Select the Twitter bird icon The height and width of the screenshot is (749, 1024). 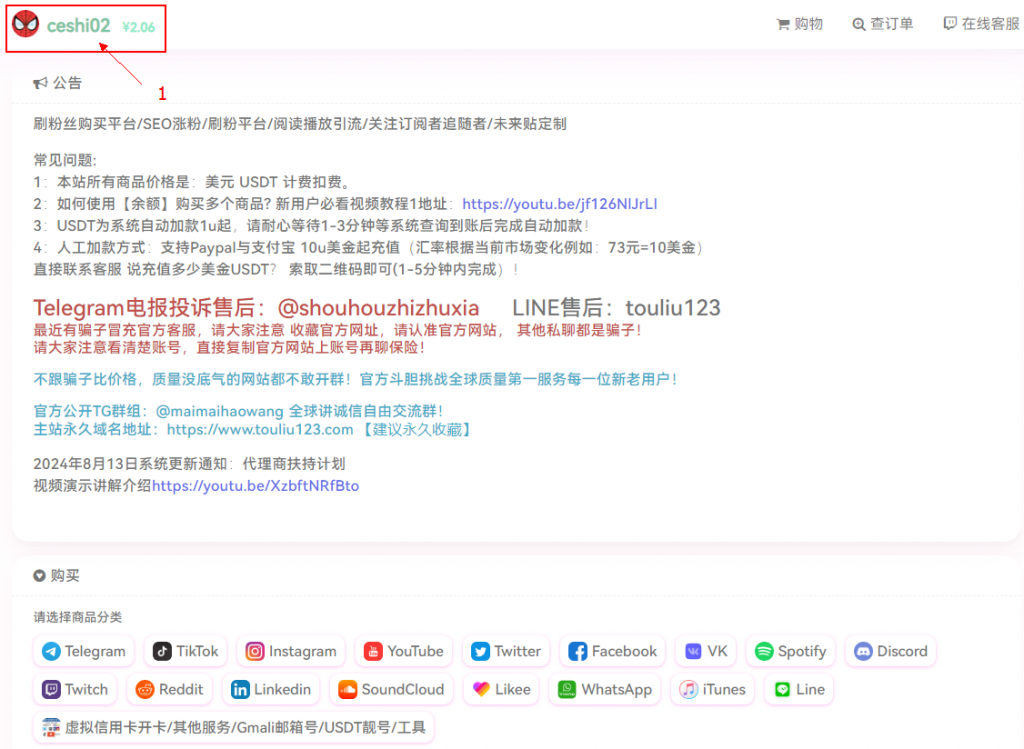pos(480,651)
